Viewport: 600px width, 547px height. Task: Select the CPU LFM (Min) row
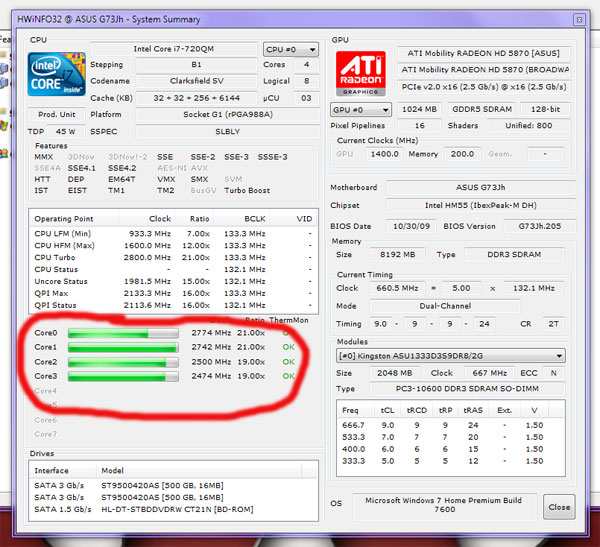pos(173,233)
